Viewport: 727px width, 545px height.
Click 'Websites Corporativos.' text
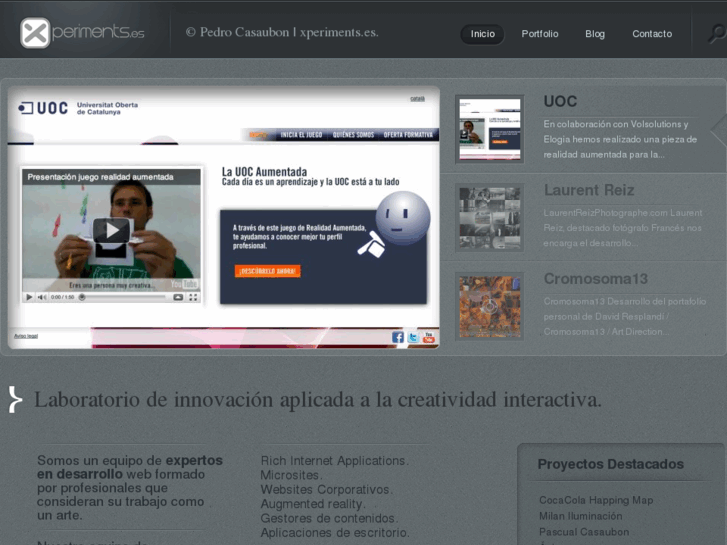pos(327,489)
